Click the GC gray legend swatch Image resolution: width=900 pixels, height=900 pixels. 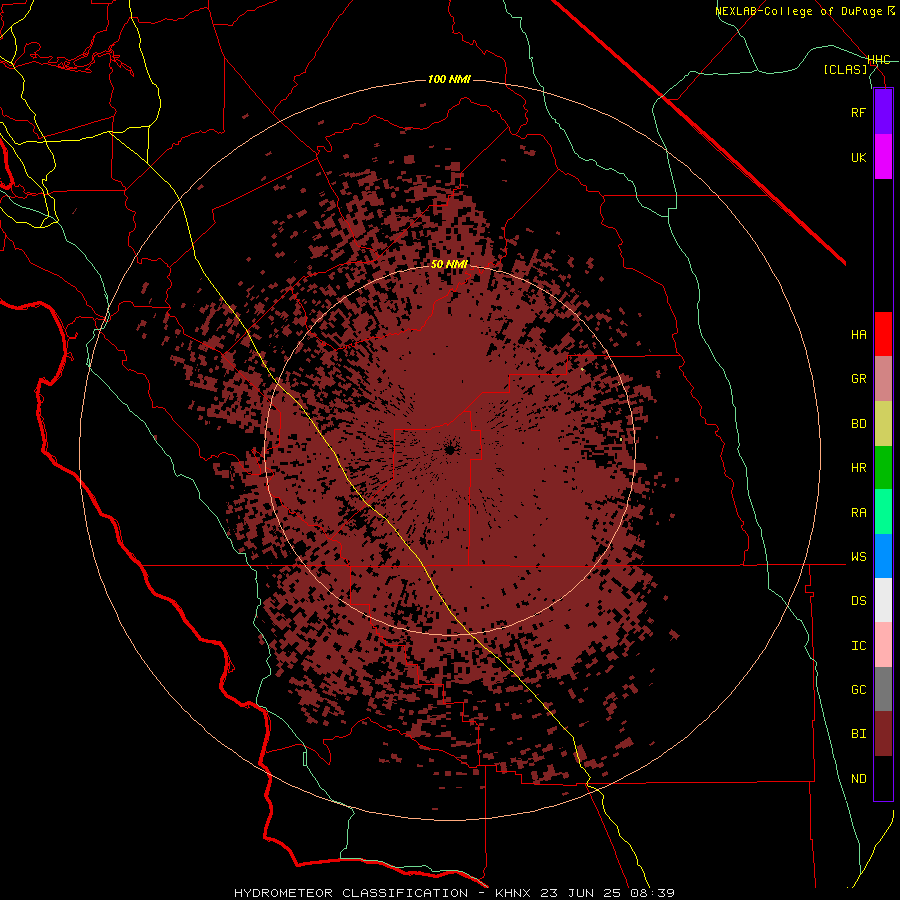pos(883,689)
